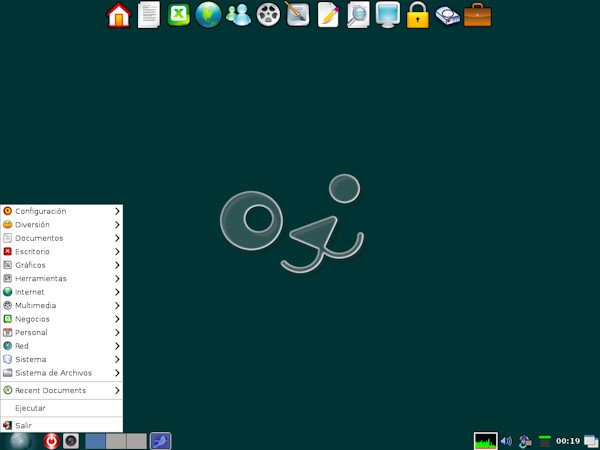
Task: Open the Configuración menu entry
Action: point(62,211)
